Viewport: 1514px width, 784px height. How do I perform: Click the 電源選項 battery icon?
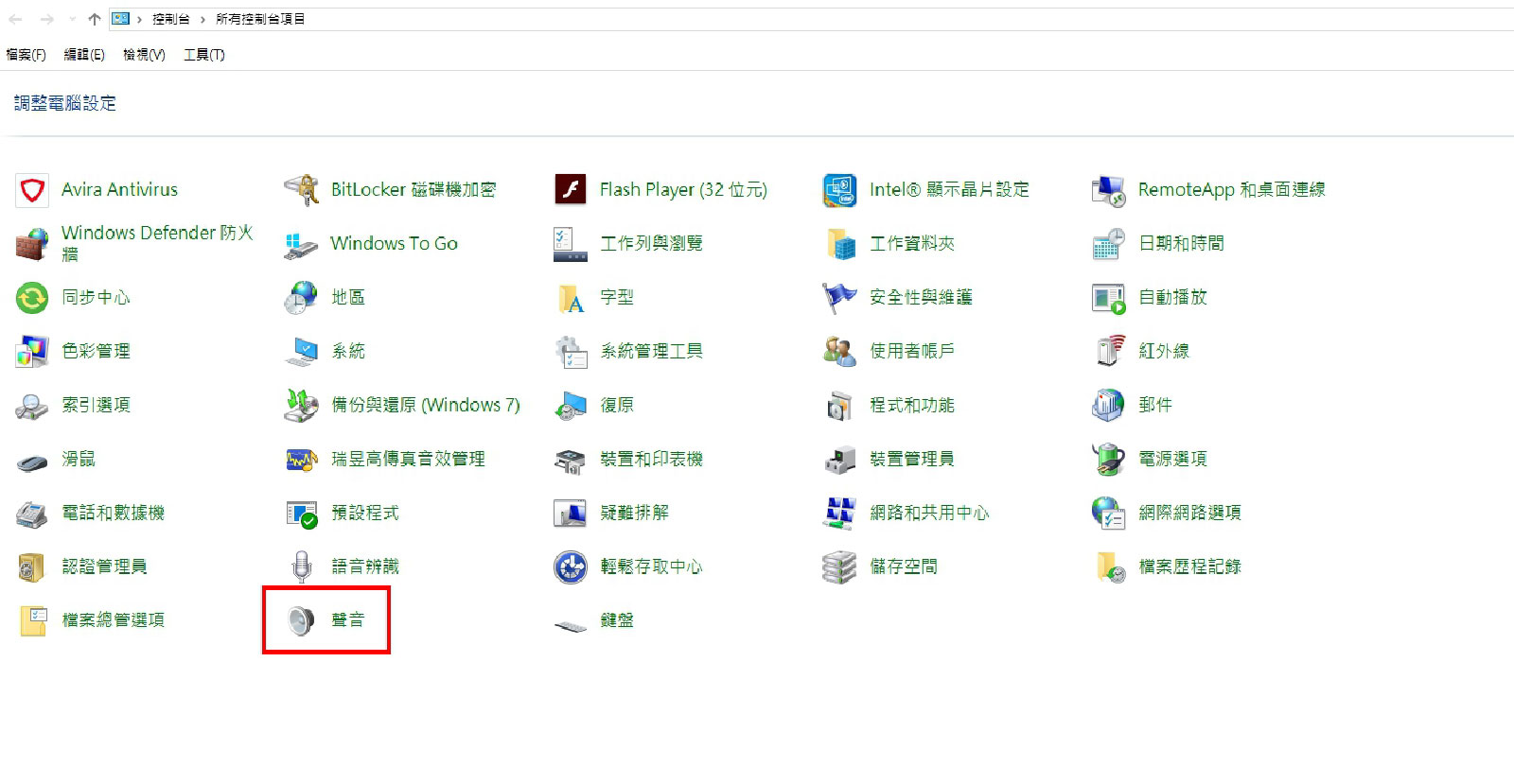coord(1108,460)
